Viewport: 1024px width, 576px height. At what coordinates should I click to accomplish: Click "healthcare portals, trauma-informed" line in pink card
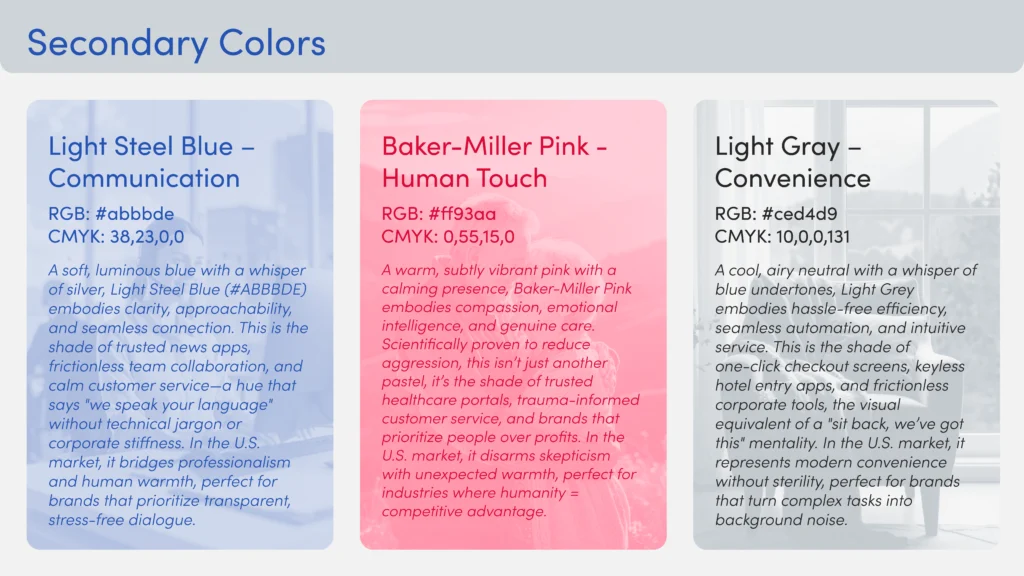click(509, 400)
